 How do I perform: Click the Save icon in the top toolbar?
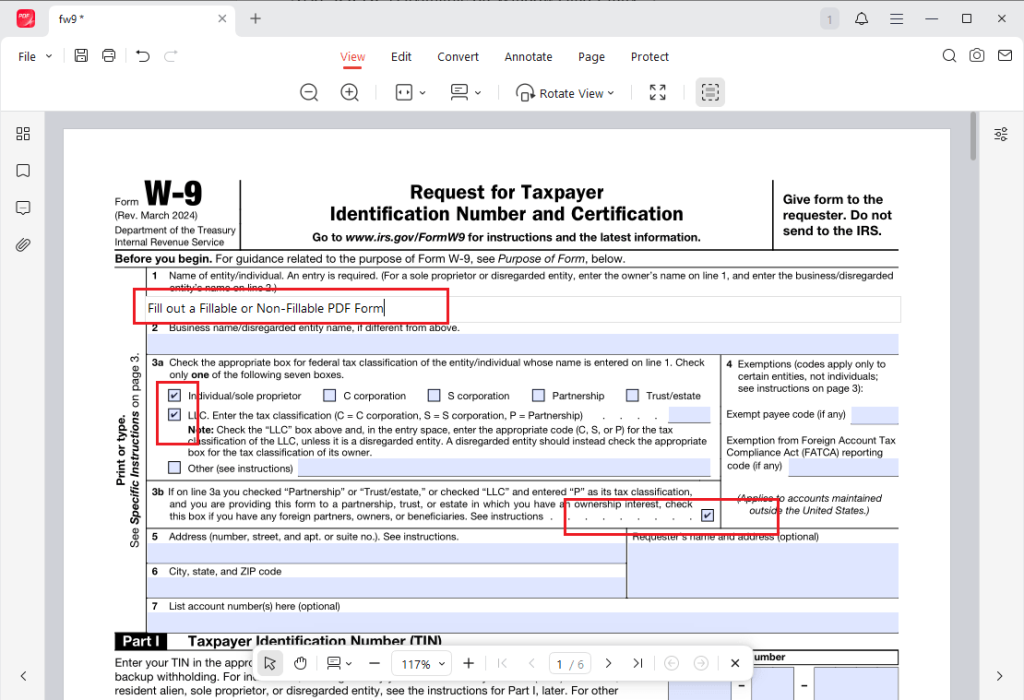(81, 56)
